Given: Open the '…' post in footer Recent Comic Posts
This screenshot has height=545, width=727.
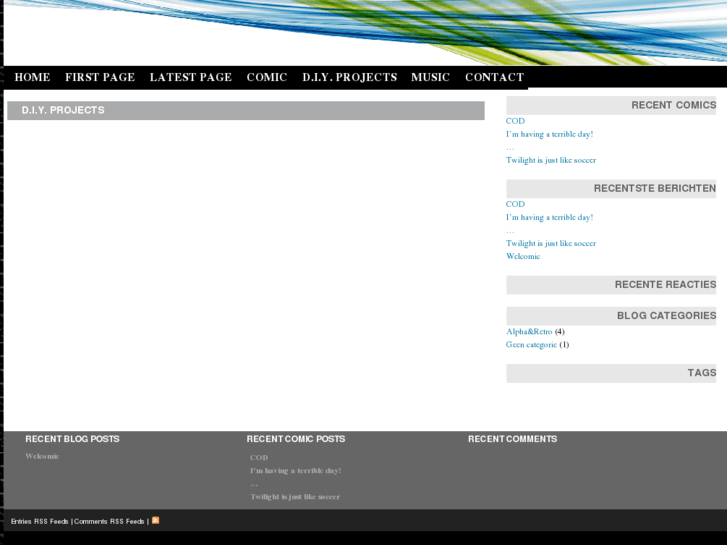Looking at the screenshot, I should tap(254, 484).
